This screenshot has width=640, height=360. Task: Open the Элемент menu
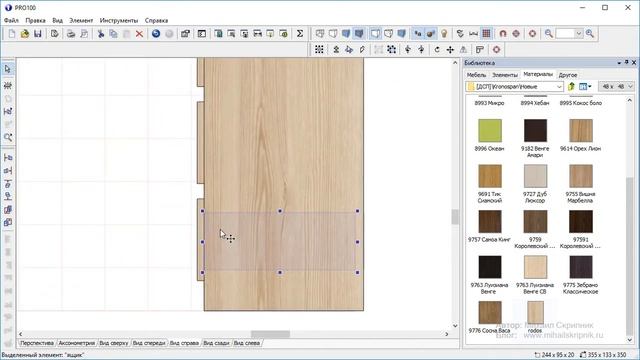pyautogui.click(x=81, y=20)
